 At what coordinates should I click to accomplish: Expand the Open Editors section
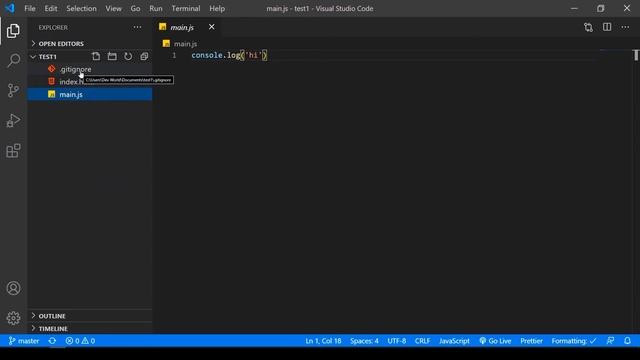click(x=90, y=44)
